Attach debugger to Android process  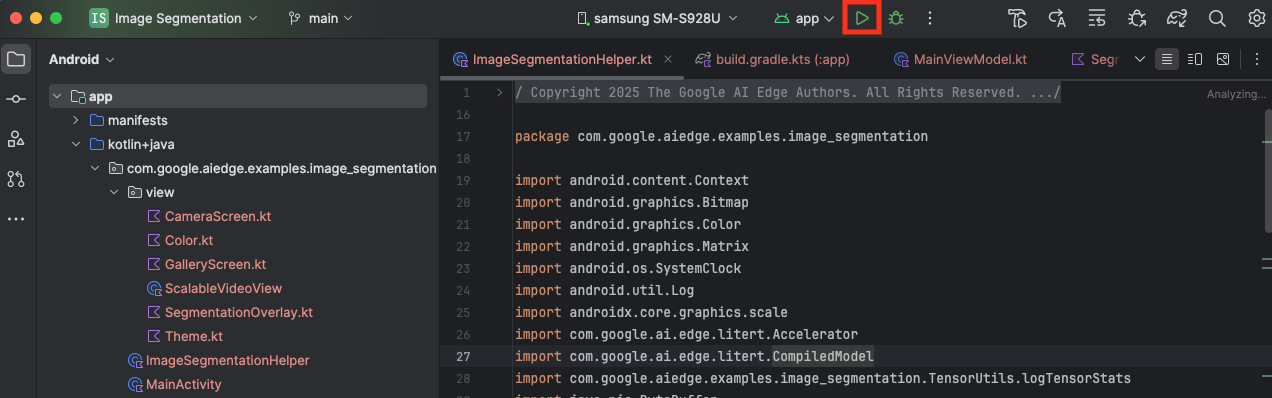pyautogui.click(x=1137, y=18)
